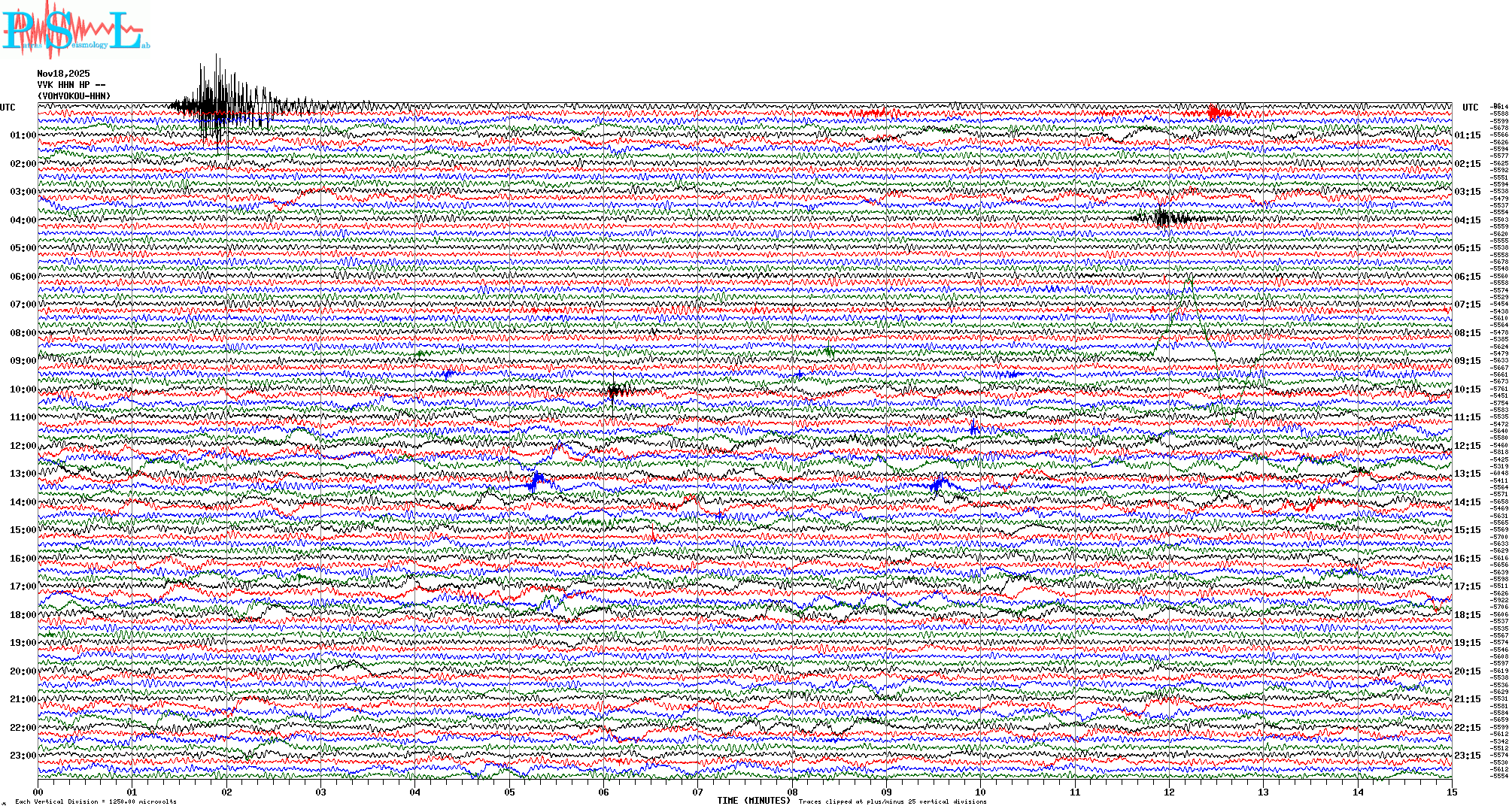Click the Nov18,2025 date label

[x=63, y=74]
